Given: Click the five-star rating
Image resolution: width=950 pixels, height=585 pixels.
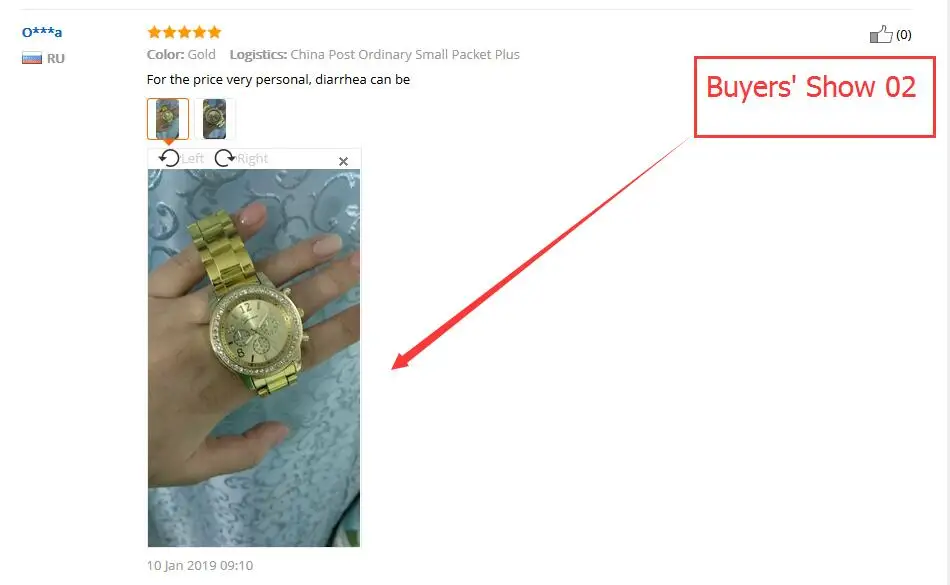Looking at the screenshot, I should tap(185, 32).
